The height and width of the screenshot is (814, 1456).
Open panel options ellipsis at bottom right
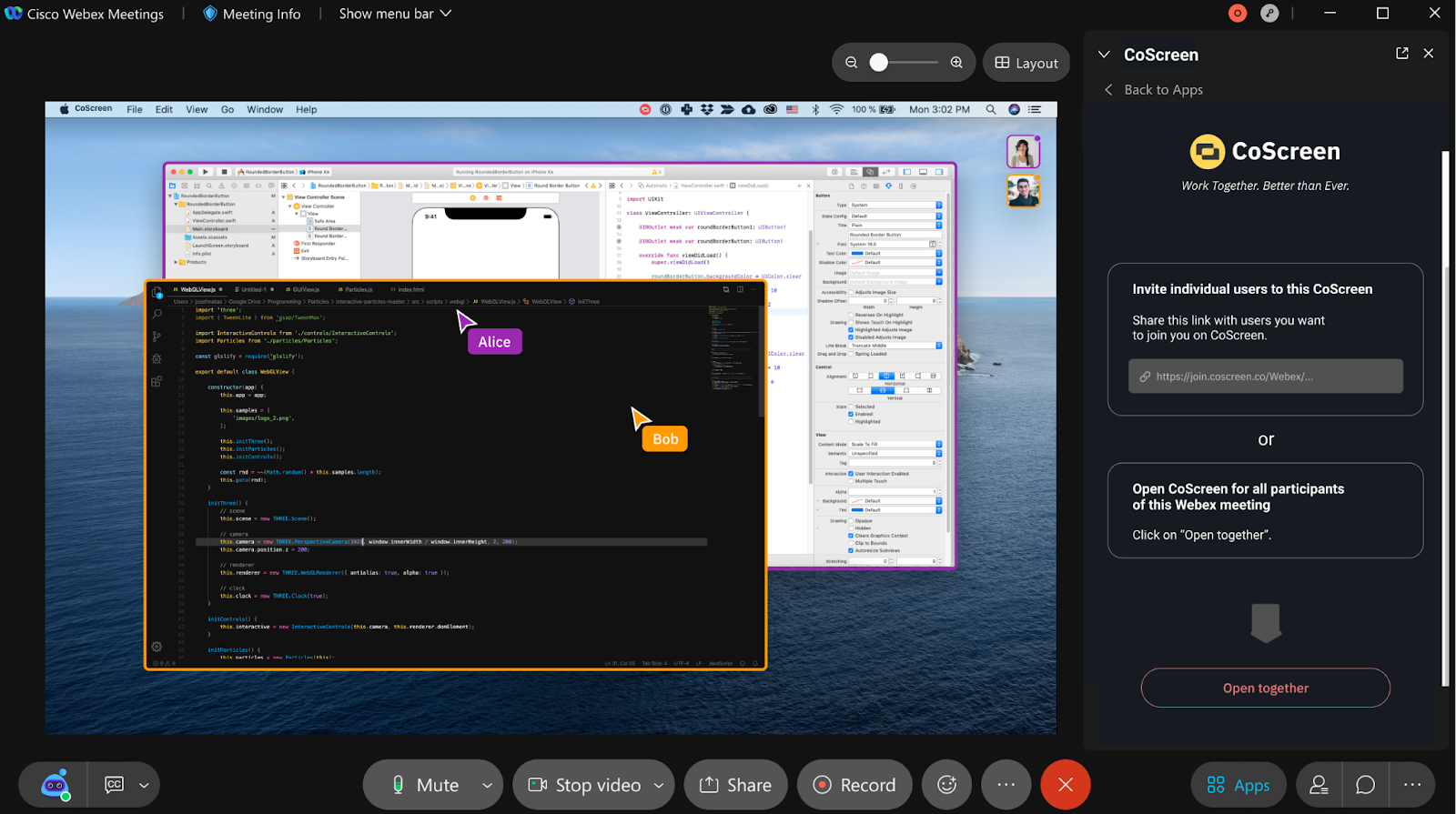[1412, 785]
